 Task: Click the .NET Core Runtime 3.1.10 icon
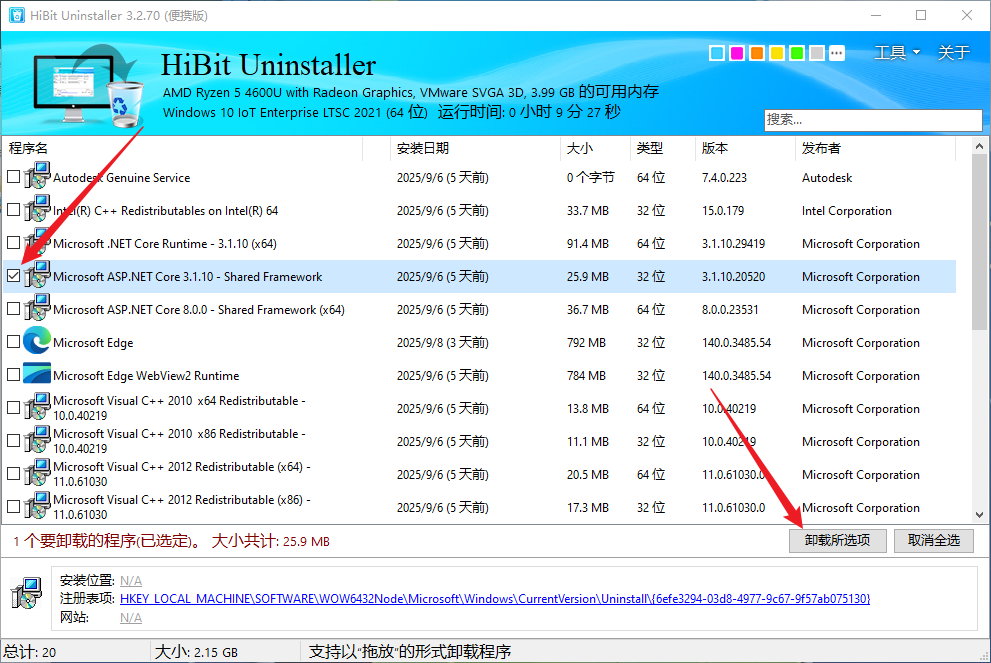(x=37, y=242)
